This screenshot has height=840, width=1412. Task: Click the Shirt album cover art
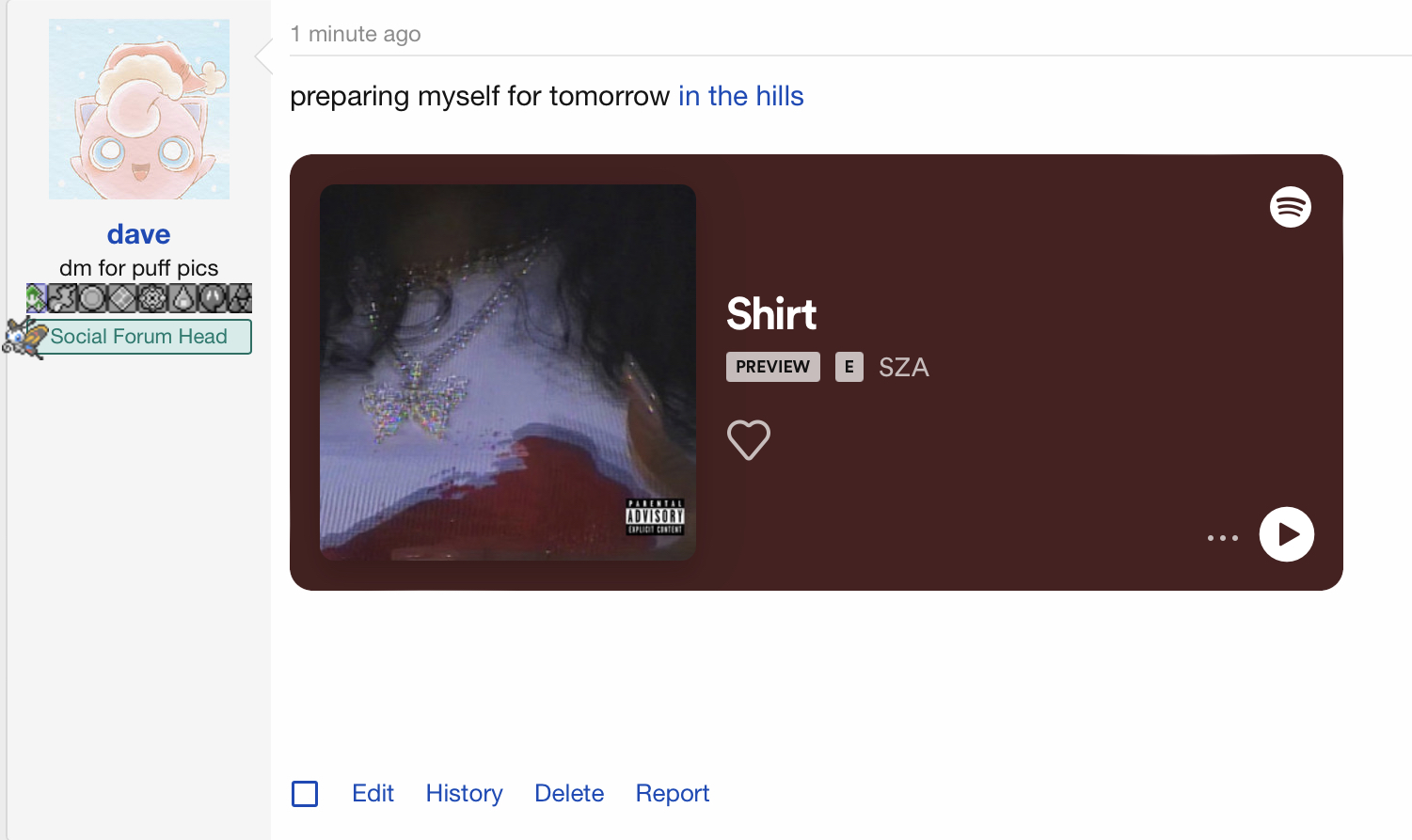point(508,372)
